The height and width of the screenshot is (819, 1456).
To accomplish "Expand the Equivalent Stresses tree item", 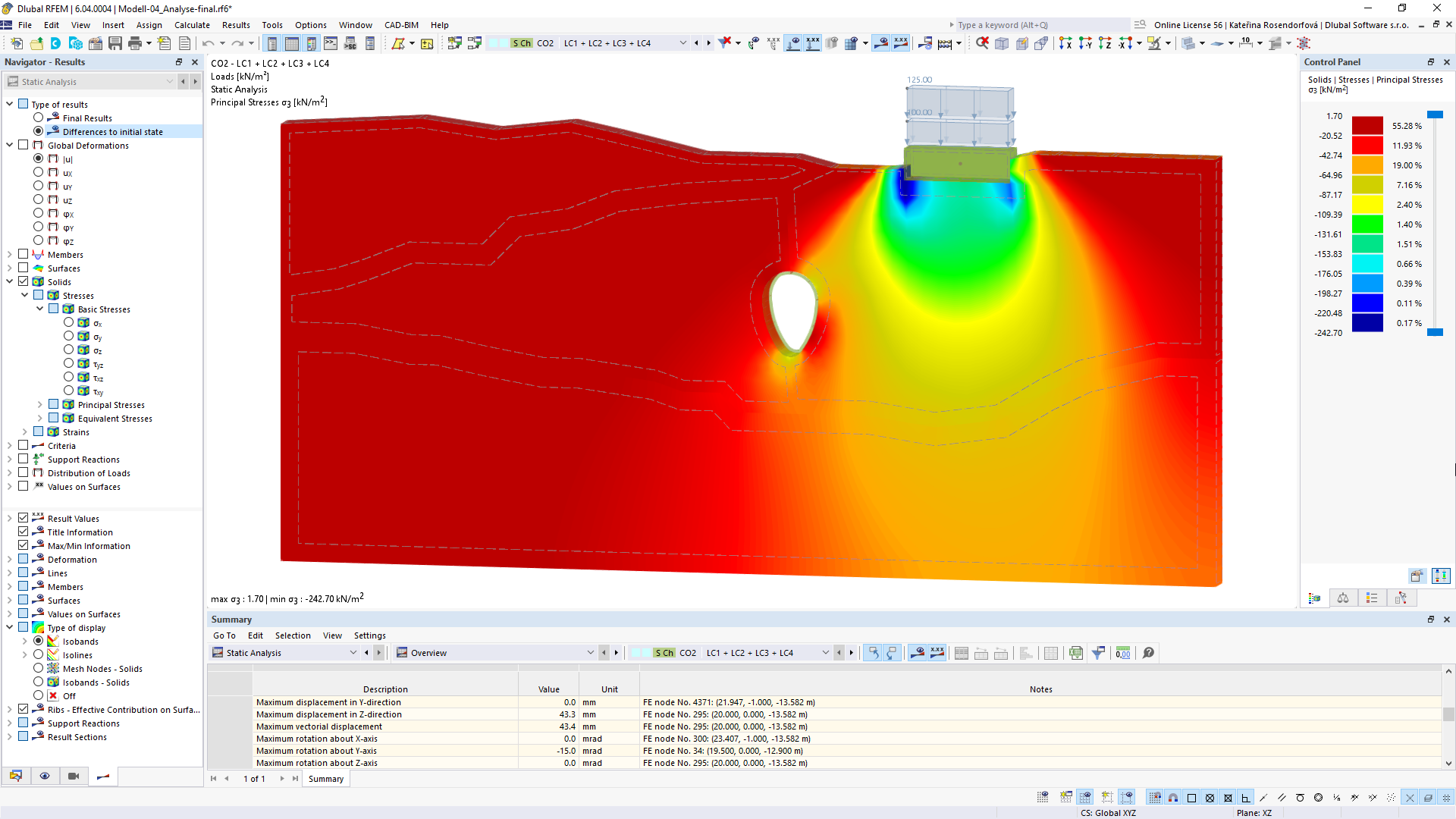I will [x=38, y=418].
